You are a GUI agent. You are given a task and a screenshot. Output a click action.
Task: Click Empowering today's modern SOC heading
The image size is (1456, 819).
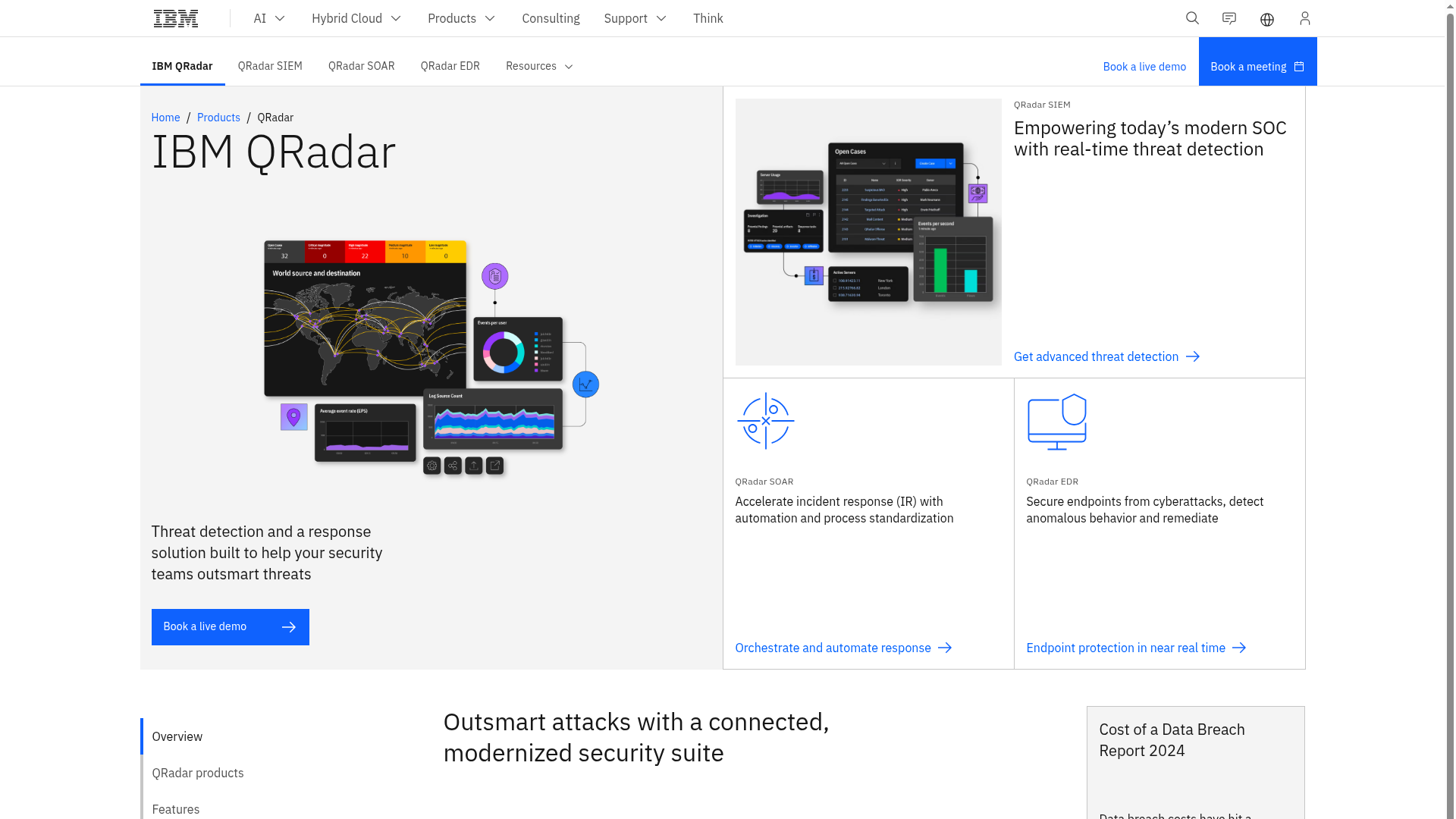click(1150, 138)
